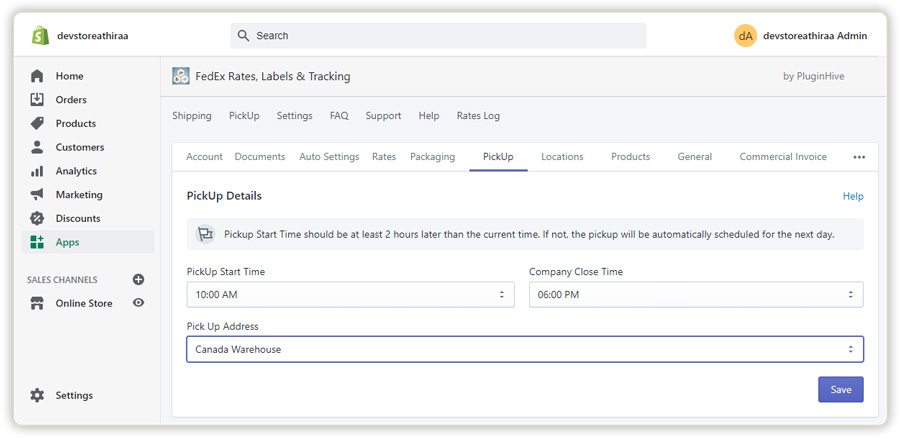Screen dimensions: 900x438
Task: Click the Settings gear icon
Action: (37, 395)
